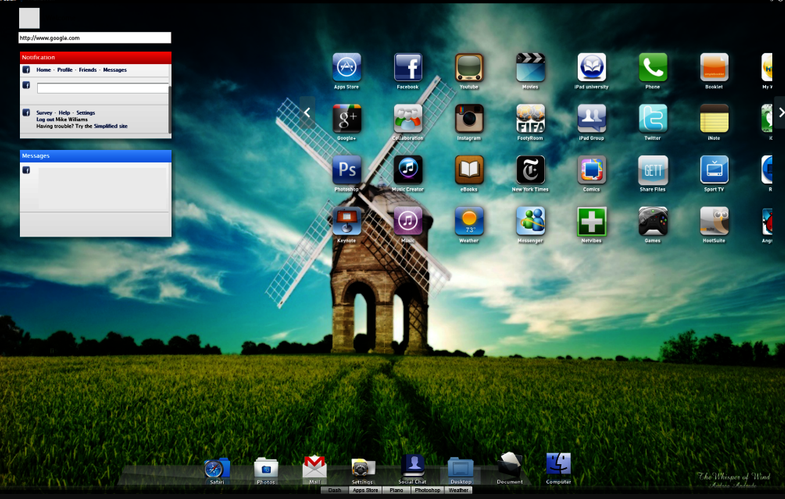
Task: Launch the Photoshop app icon
Action: tap(346, 170)
